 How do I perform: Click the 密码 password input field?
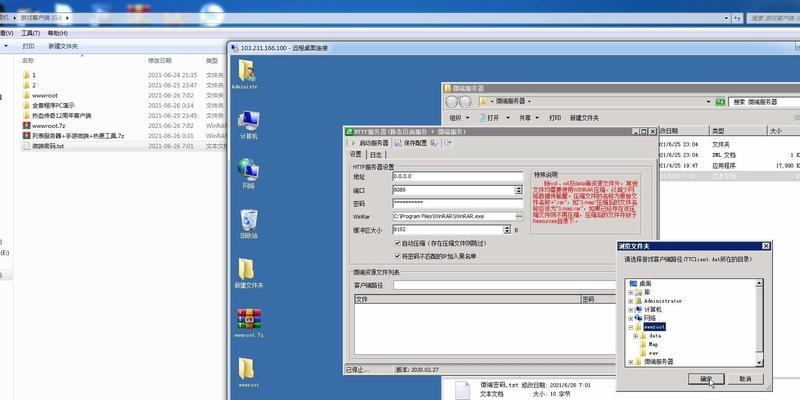(x=458, y=203)
